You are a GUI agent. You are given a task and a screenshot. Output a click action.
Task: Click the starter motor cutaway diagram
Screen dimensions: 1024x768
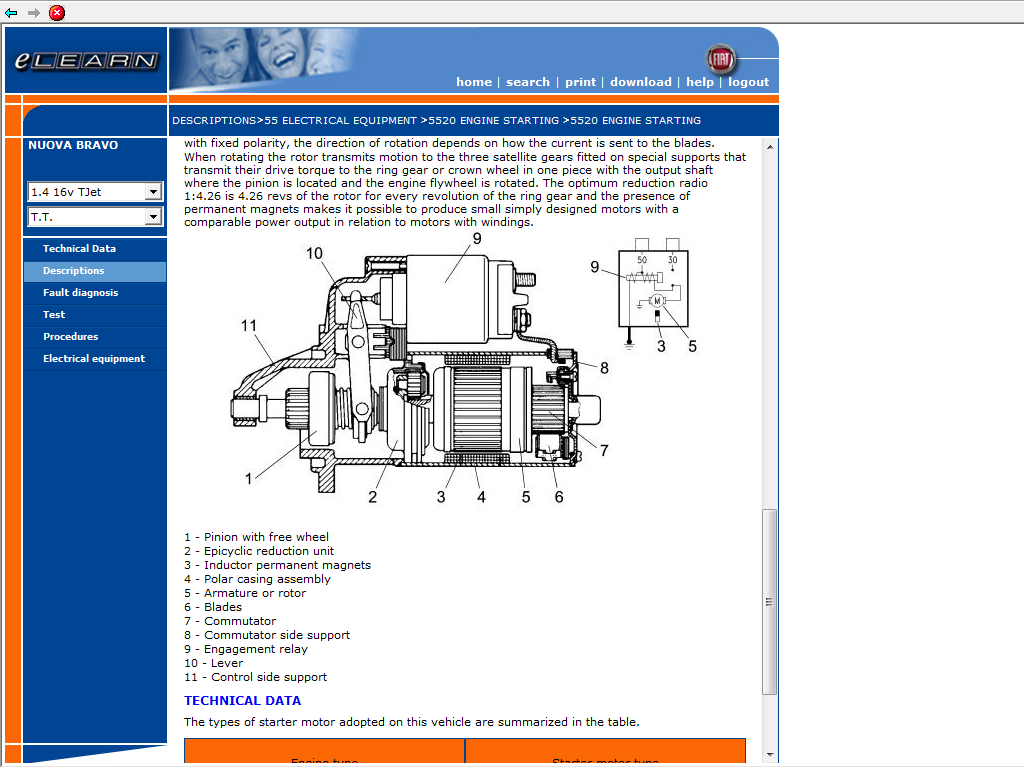(418, 369)
